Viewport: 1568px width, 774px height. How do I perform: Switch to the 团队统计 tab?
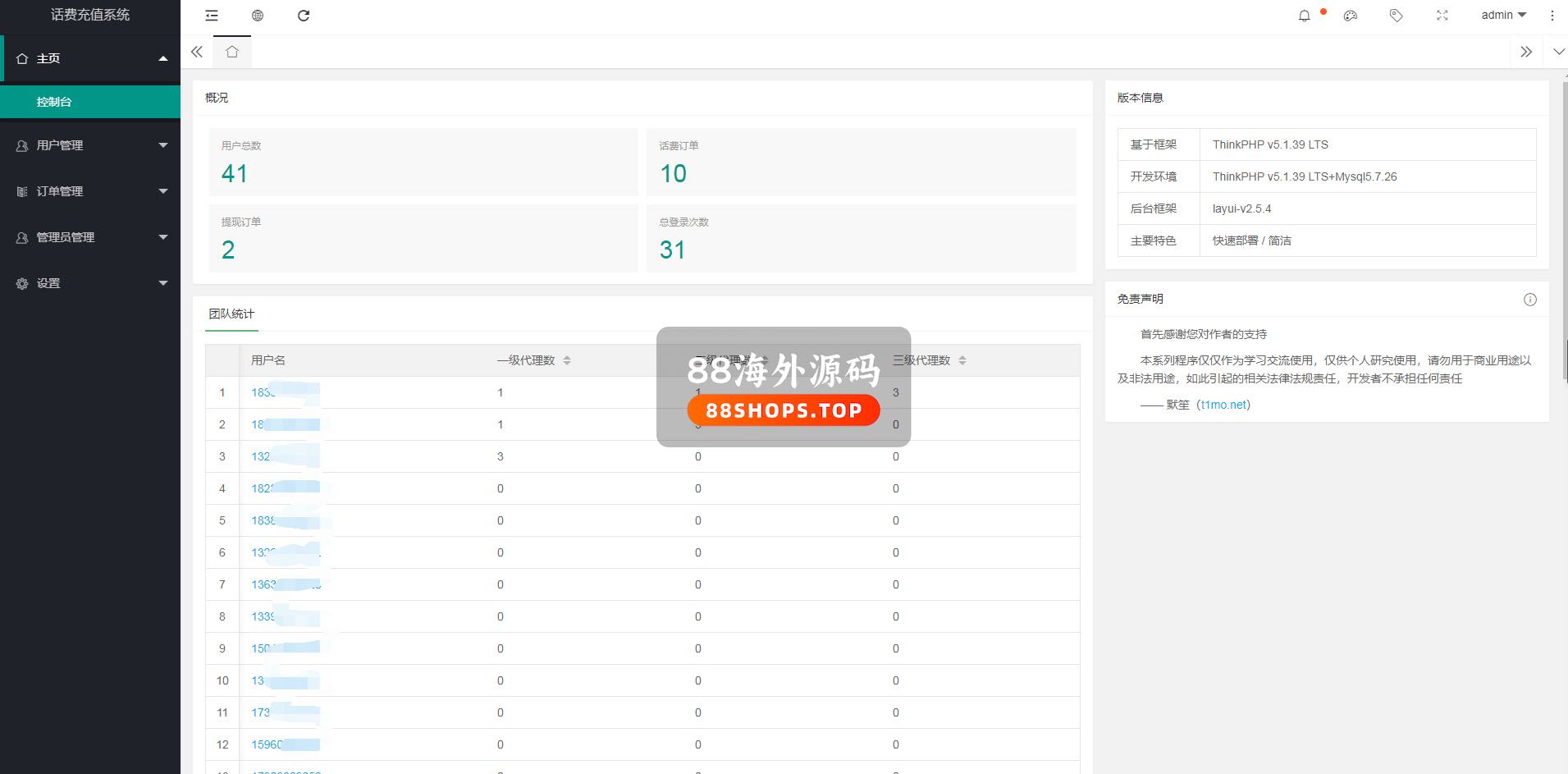tap(231, 314)
